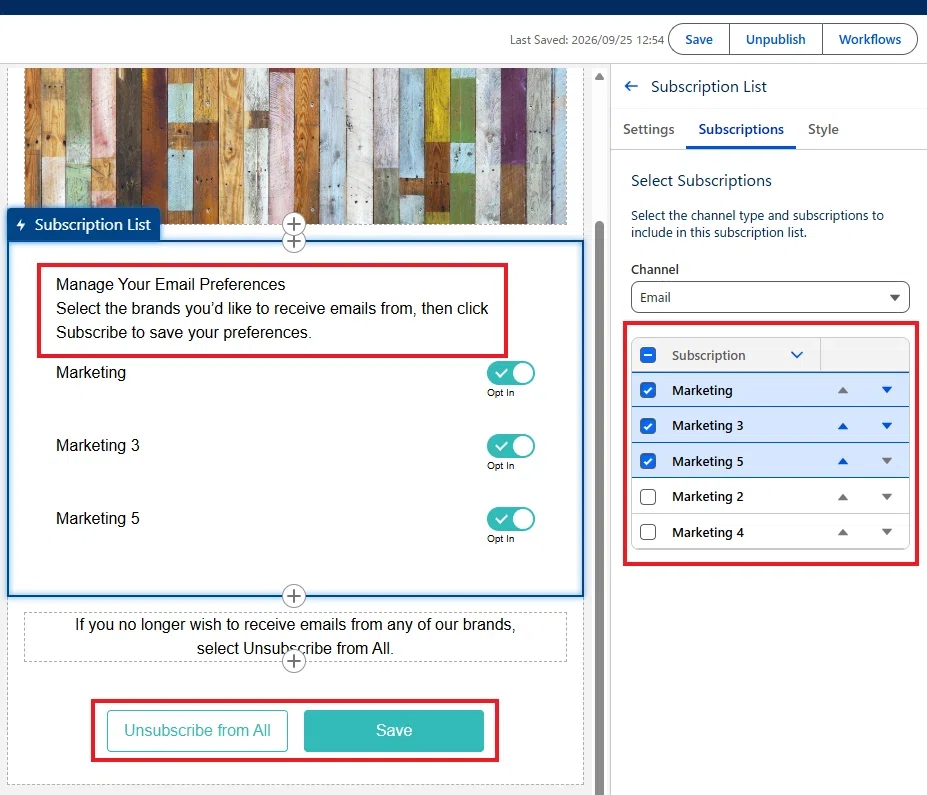Click the plus icon below the subscription list block

[294, 596]
